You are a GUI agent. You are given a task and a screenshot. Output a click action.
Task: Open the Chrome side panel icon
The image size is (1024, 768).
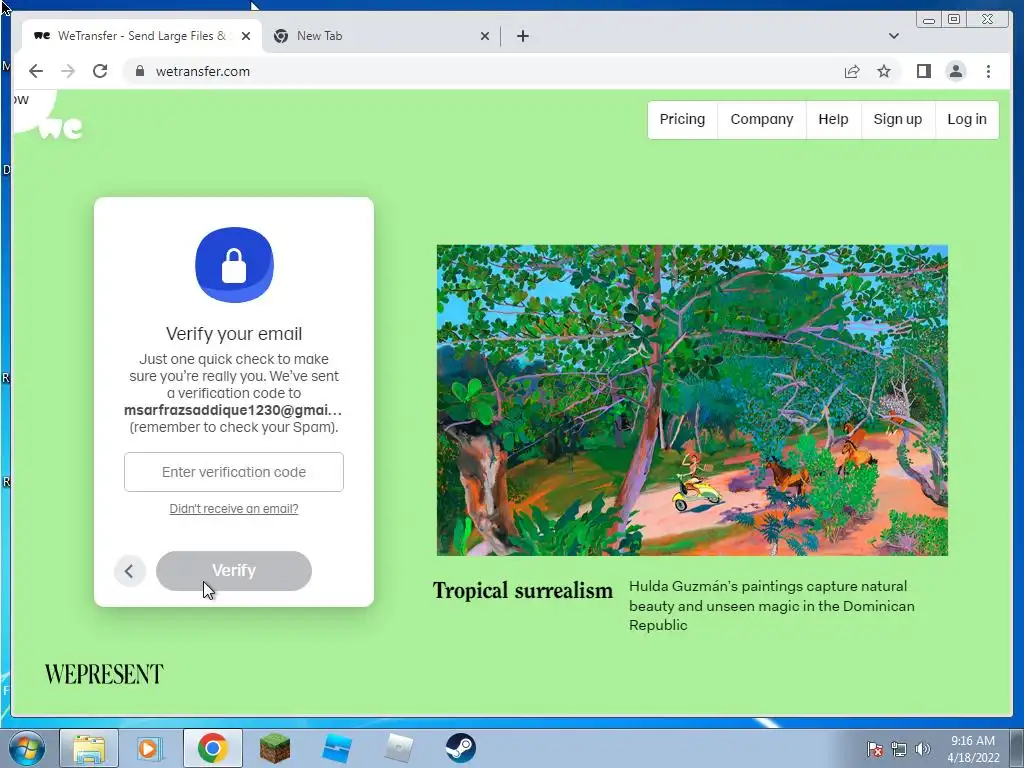tap(923, 71)
